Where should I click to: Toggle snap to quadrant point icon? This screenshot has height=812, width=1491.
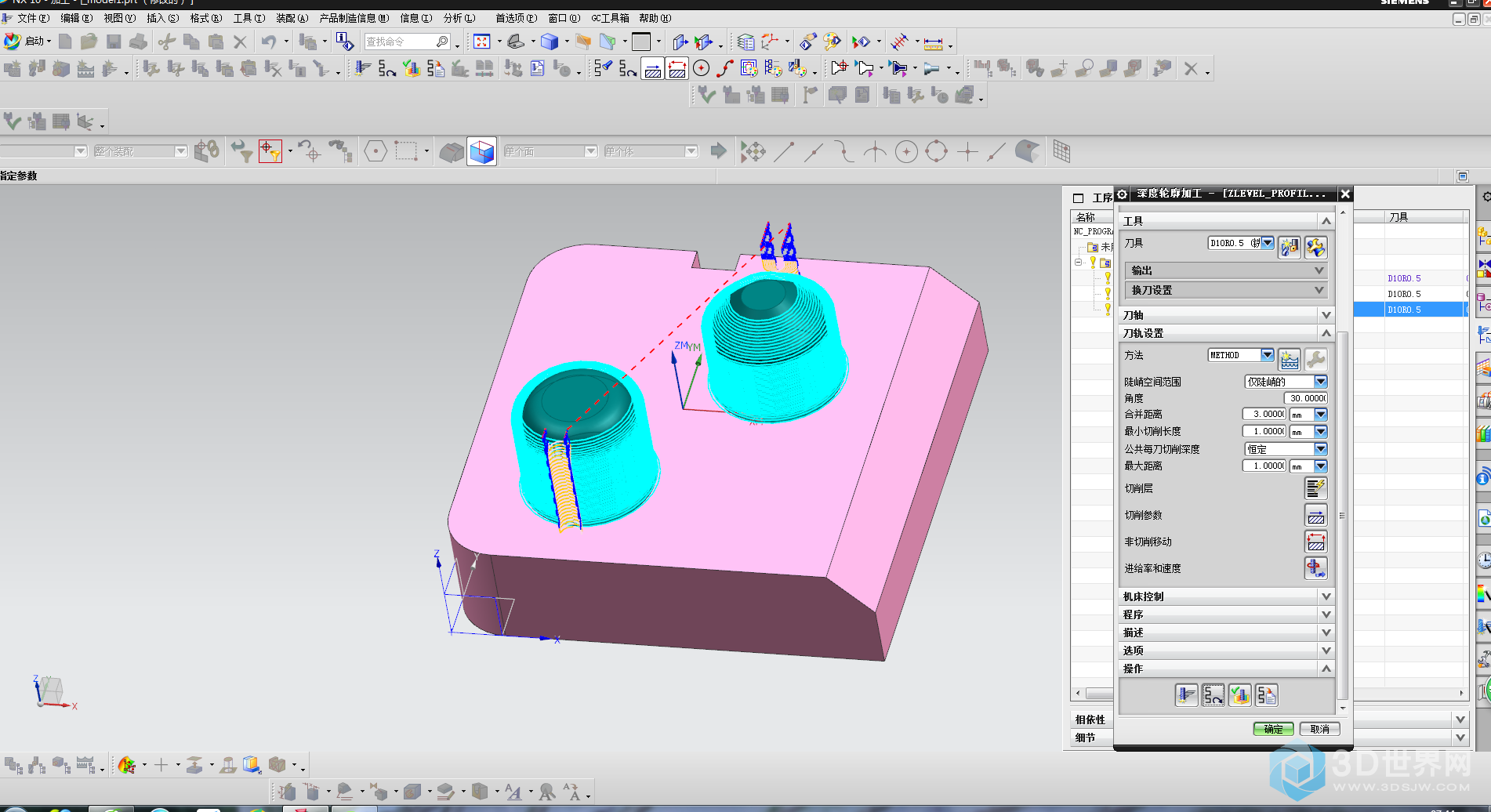coord(937,152)
